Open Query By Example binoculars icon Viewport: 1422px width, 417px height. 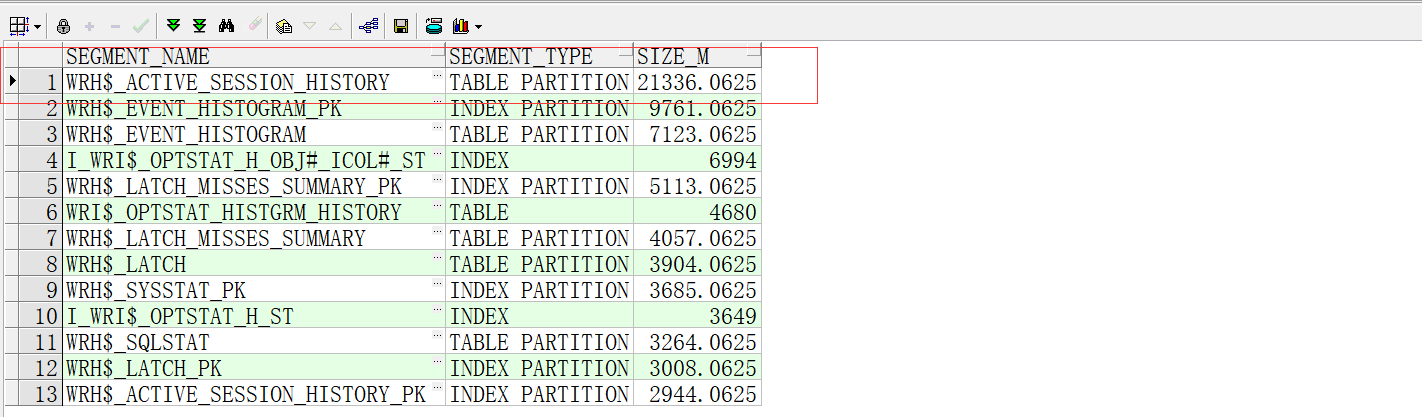click(226, 26)
